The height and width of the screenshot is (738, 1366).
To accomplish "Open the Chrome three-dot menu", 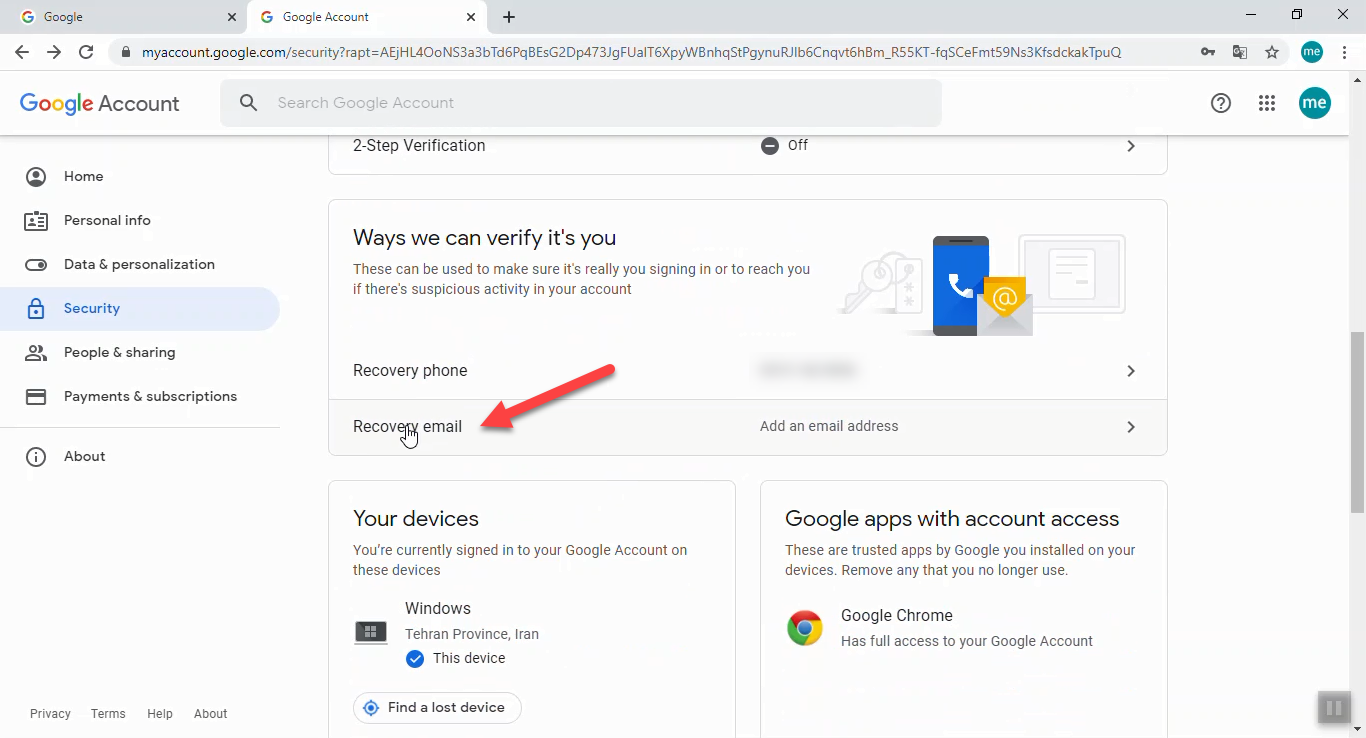I will tap(1345, 51).
